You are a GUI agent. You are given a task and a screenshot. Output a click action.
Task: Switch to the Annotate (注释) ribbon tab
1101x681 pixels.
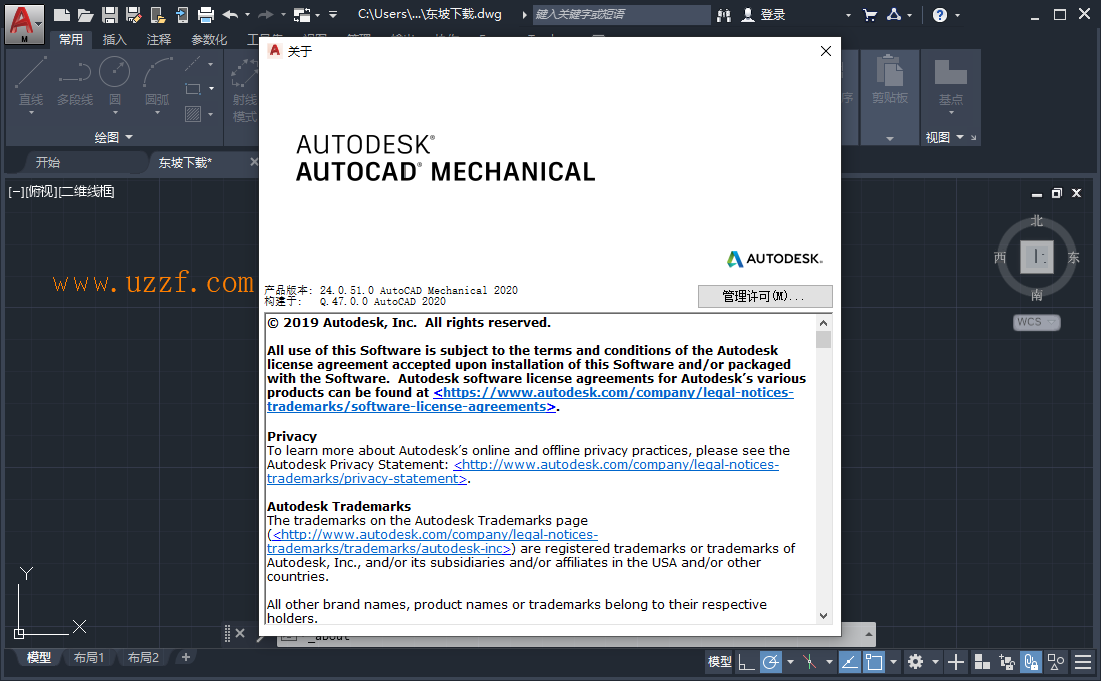pos(159,39)
